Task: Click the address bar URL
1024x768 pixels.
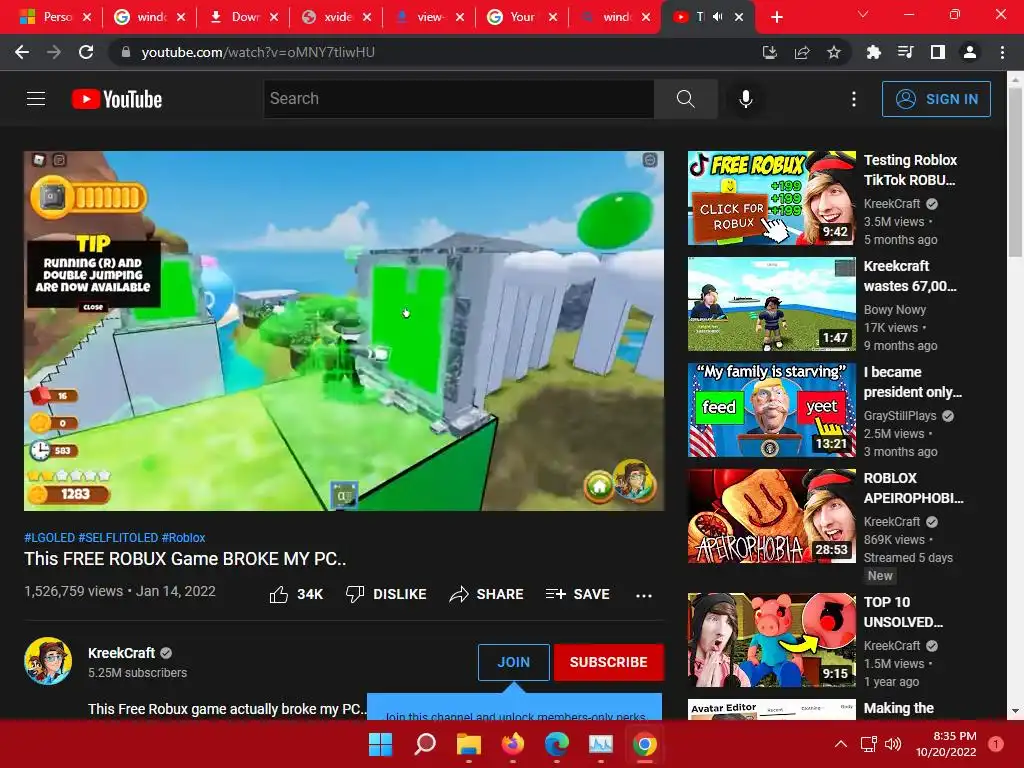Action: pos(258,52)
